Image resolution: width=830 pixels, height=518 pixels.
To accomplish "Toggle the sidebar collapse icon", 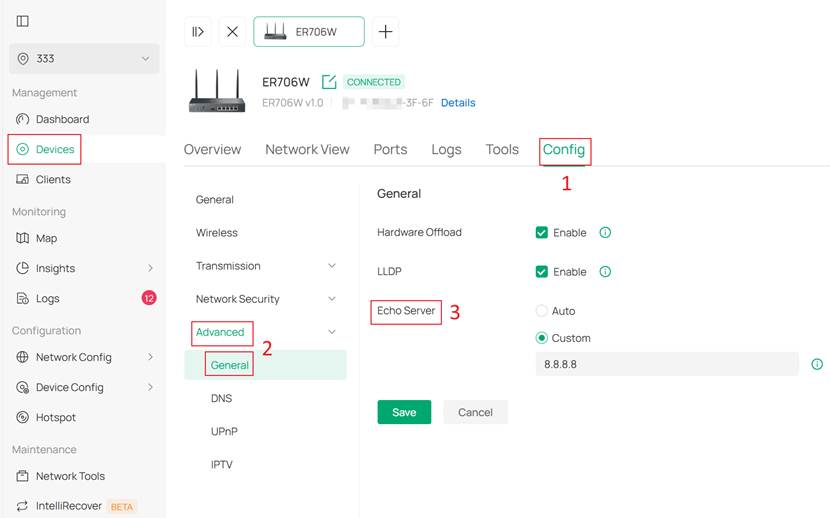I will [x=23, y=21].
